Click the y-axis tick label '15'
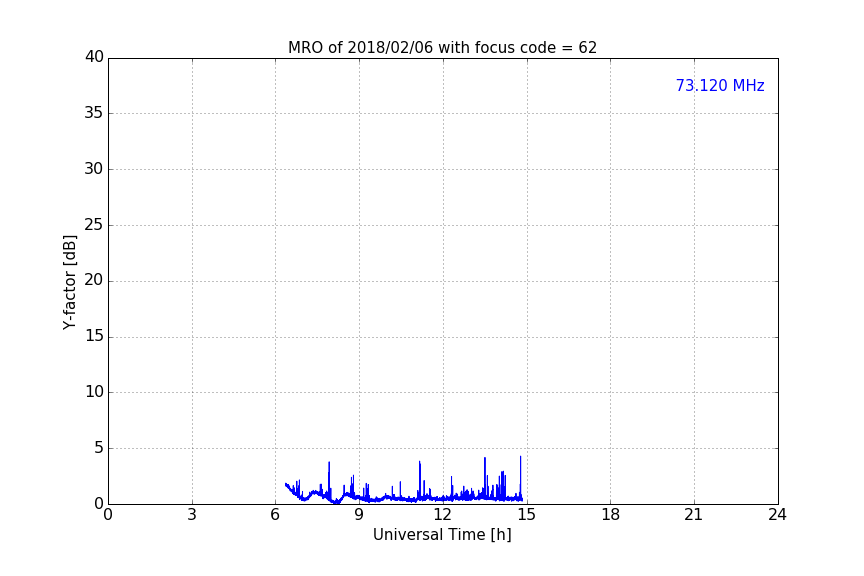The width and height of the screenshot is (864, 576). pos(94,336)
